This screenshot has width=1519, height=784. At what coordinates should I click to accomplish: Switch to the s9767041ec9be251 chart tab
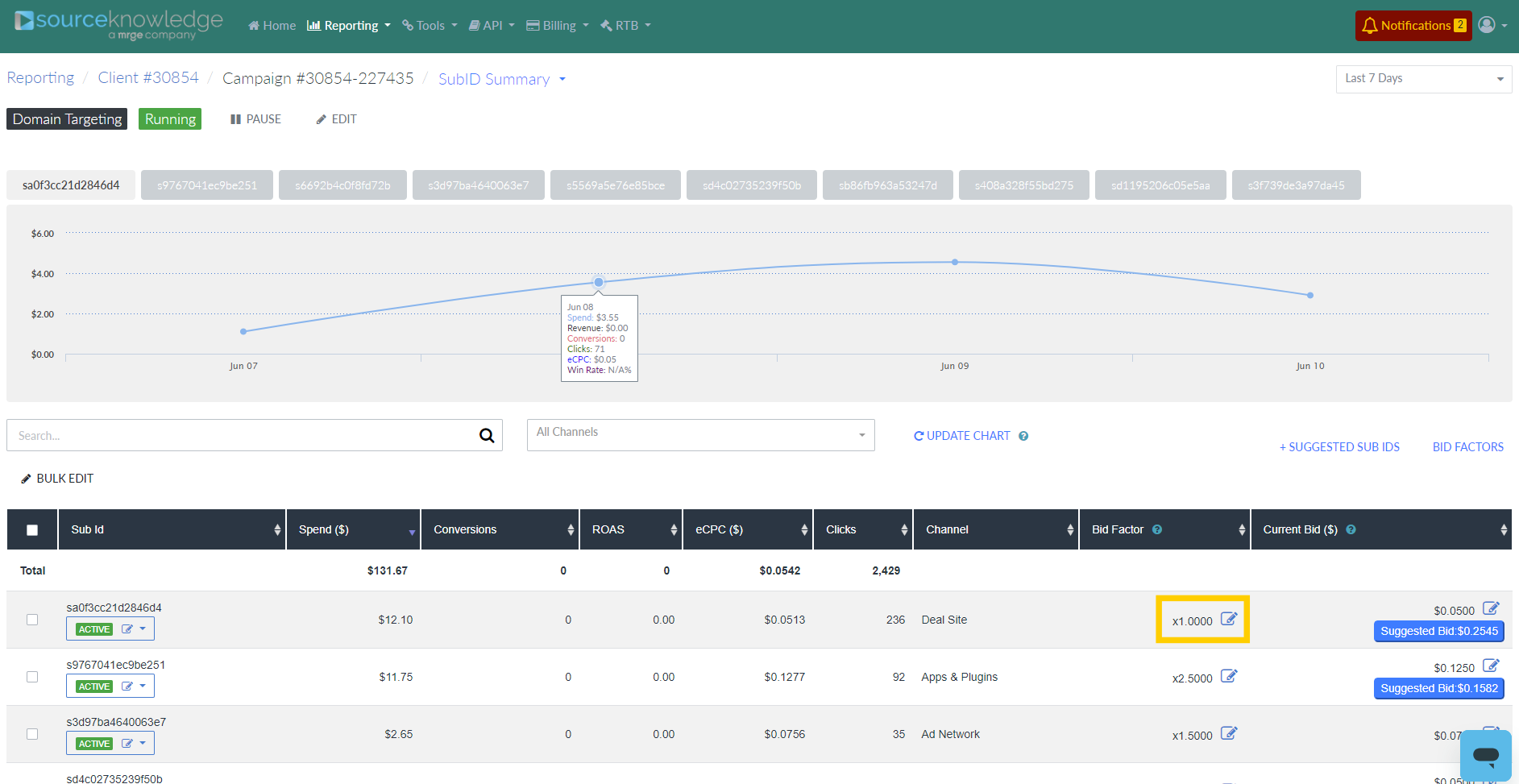207,185
